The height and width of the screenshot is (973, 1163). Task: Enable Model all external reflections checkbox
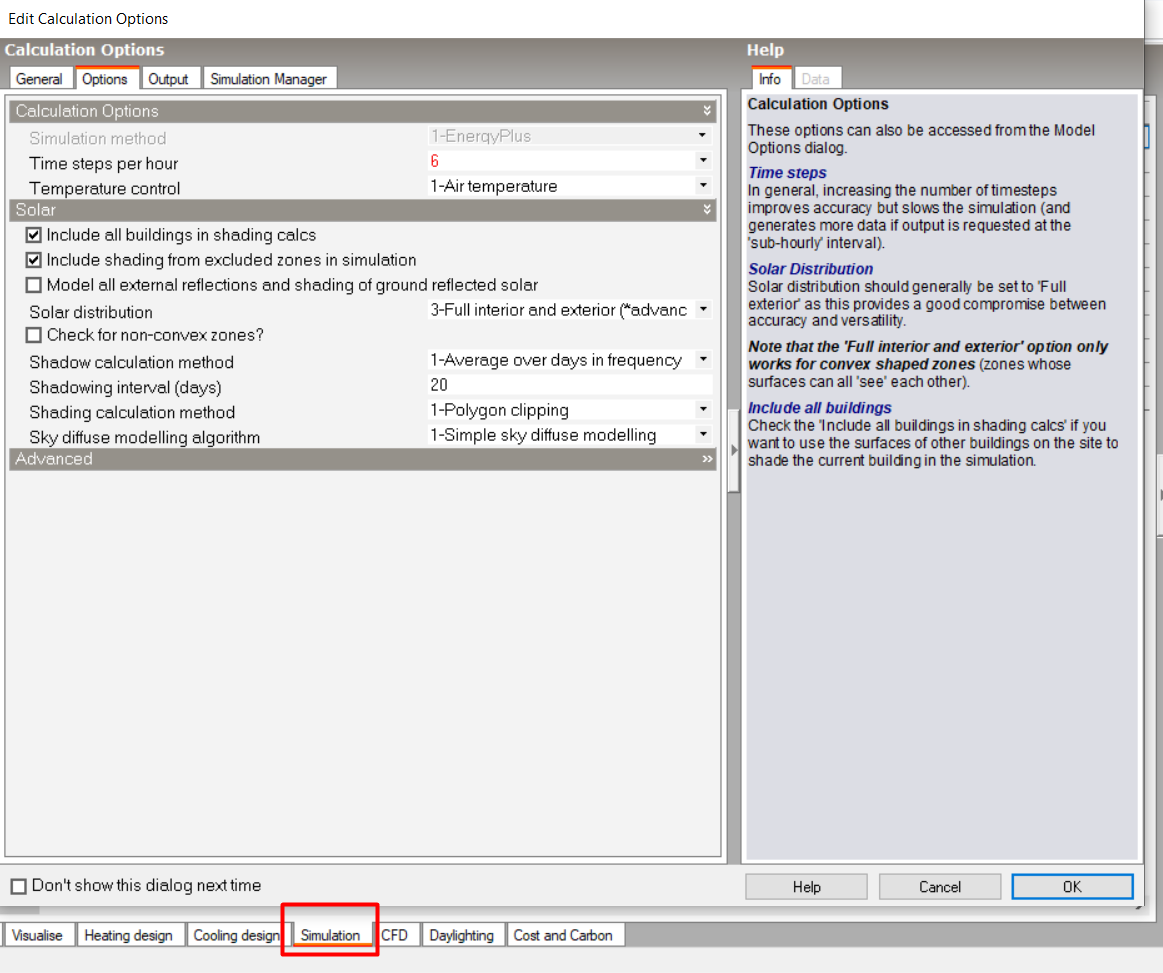(x=33, y=285)
